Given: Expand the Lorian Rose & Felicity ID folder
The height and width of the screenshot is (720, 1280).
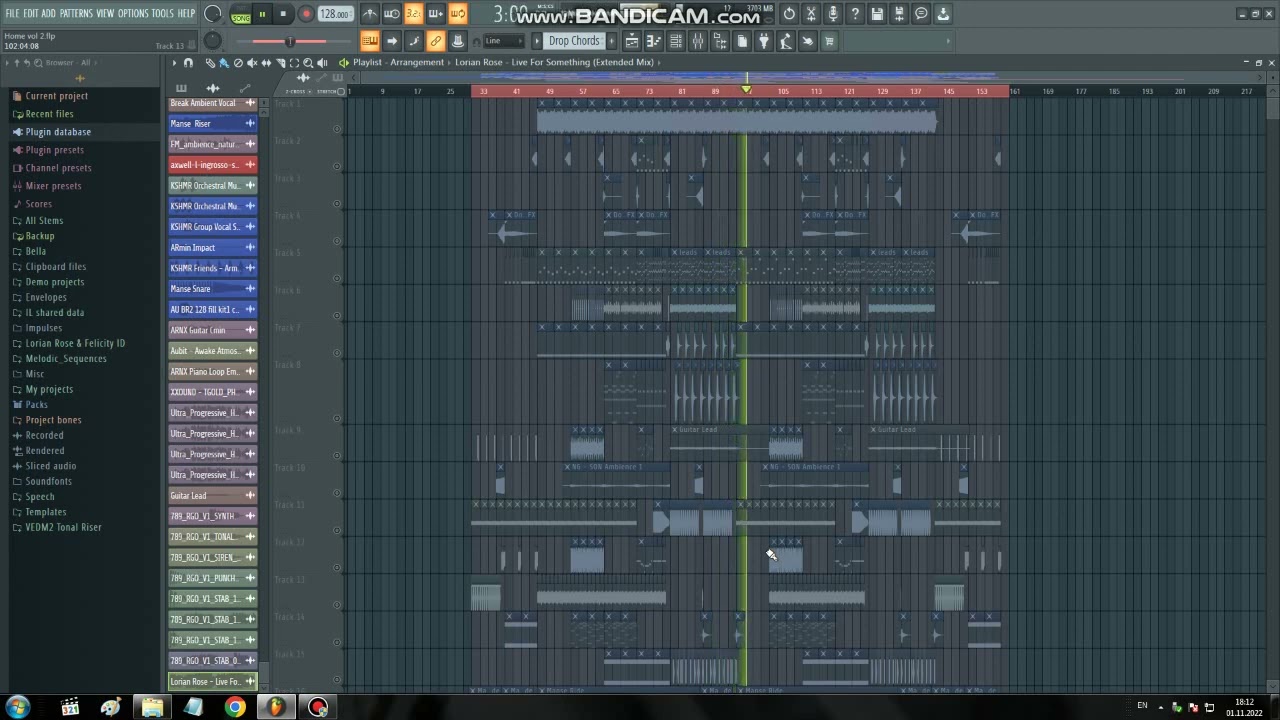Looking at the screenshot, I should [75, 343].
